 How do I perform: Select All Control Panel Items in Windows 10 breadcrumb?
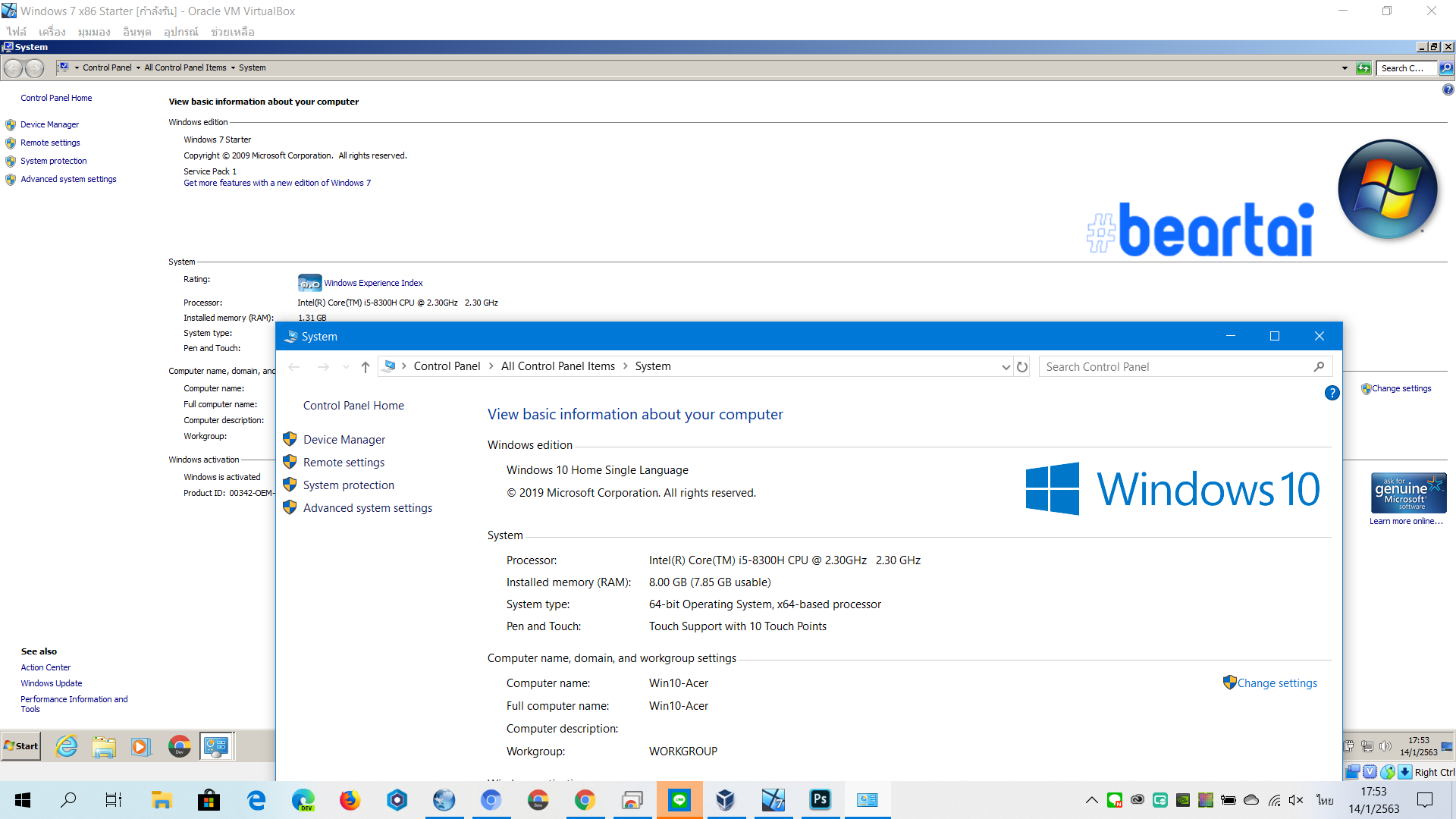tap(558, 366)
